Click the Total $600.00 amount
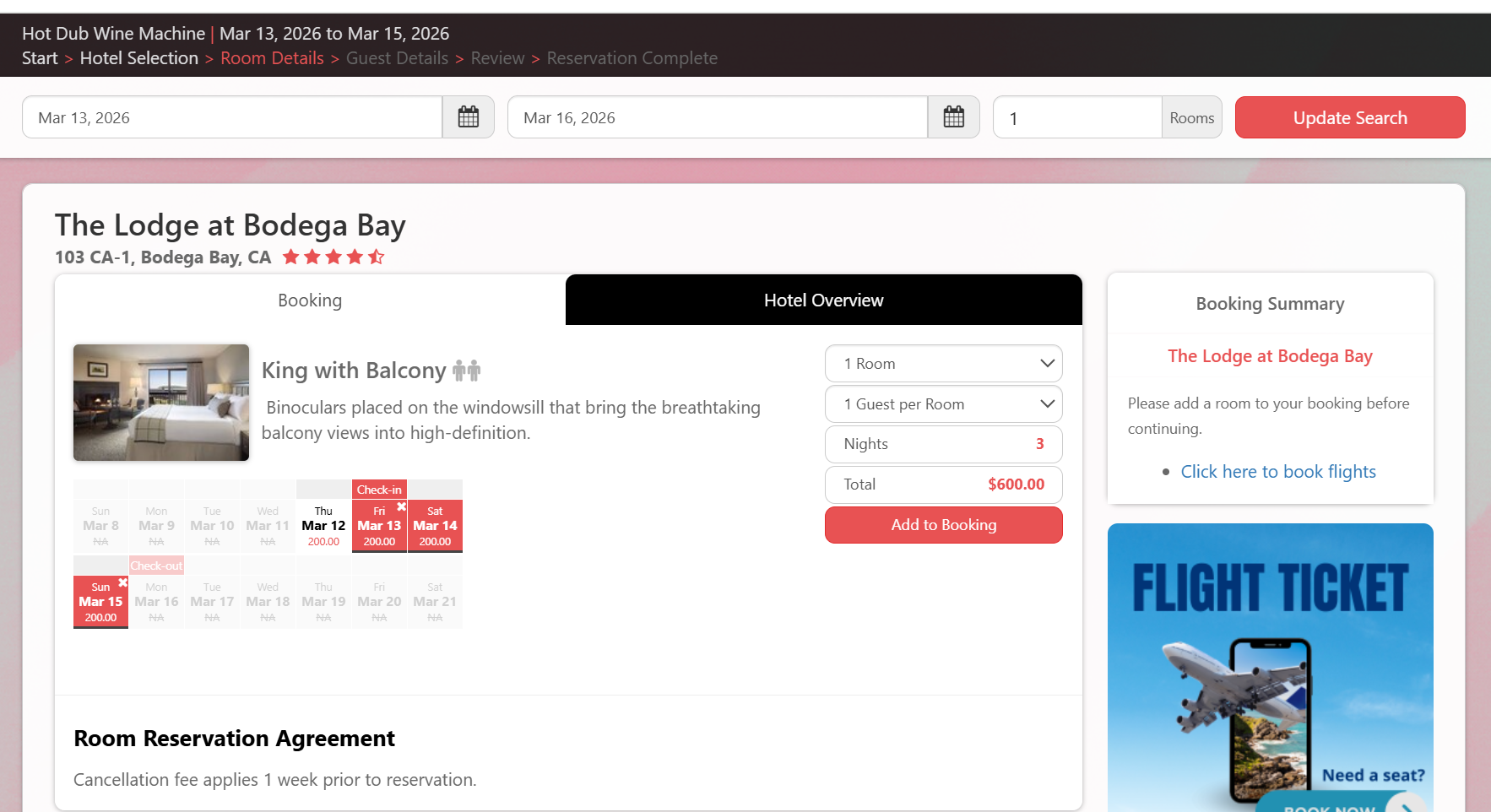Image resolution: width=1491 pixels, height=812 pixels. [x=1016, y=484]
